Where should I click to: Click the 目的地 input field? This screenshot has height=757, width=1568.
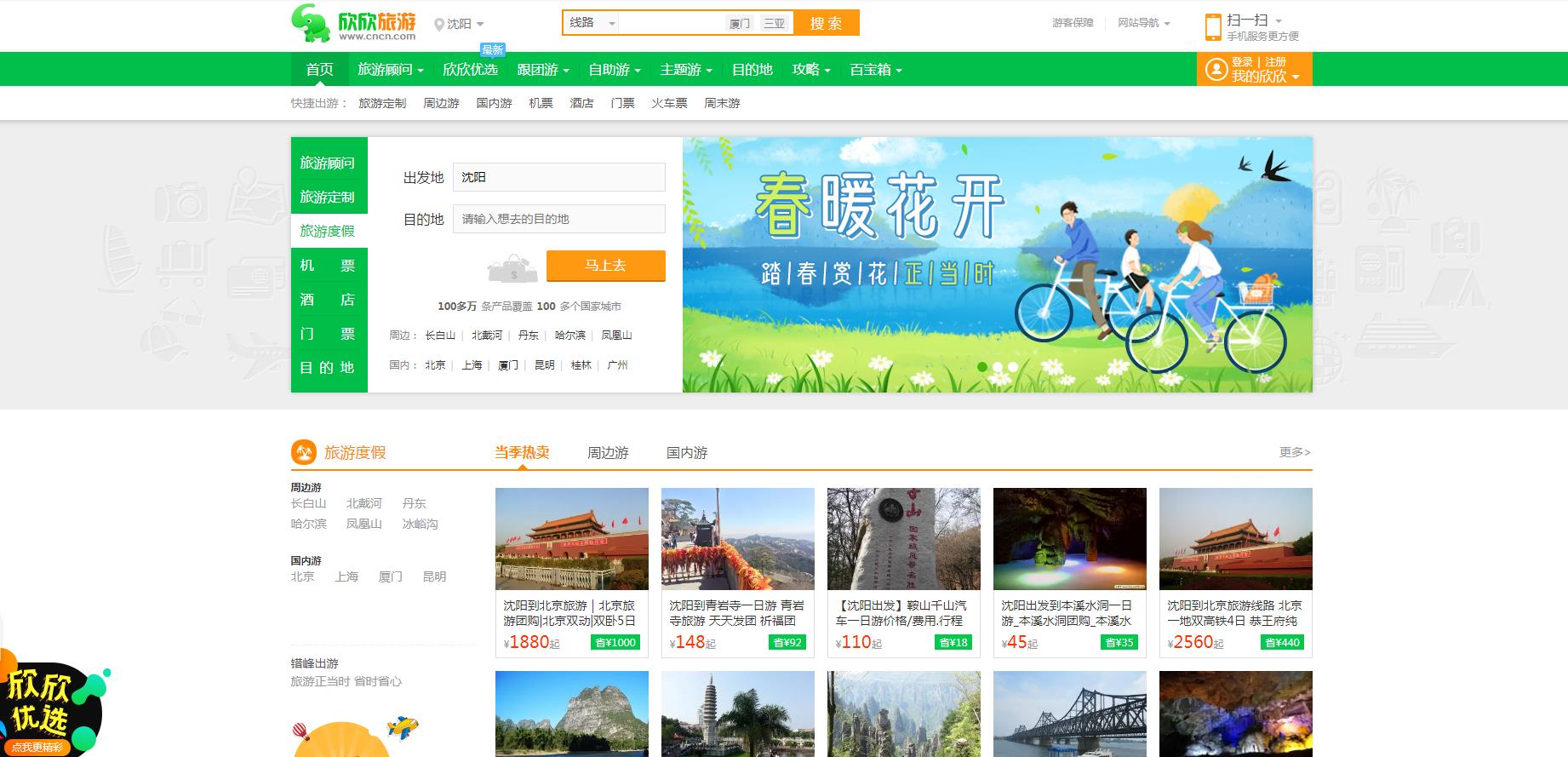[559, 219]
